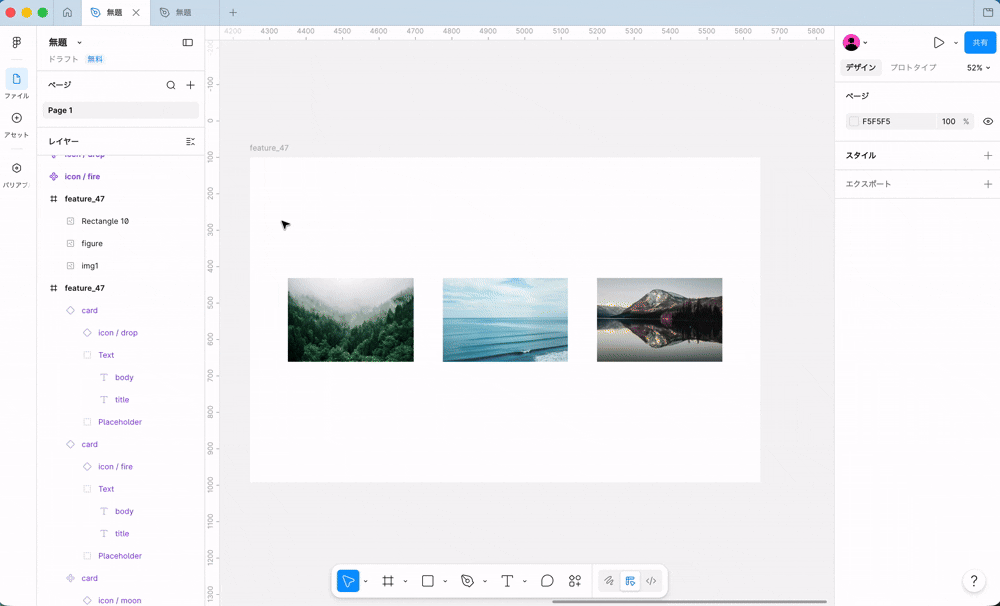Click the page background color swatch
The width and height of the screenshot is (1000, 606).
click(854, 121)
